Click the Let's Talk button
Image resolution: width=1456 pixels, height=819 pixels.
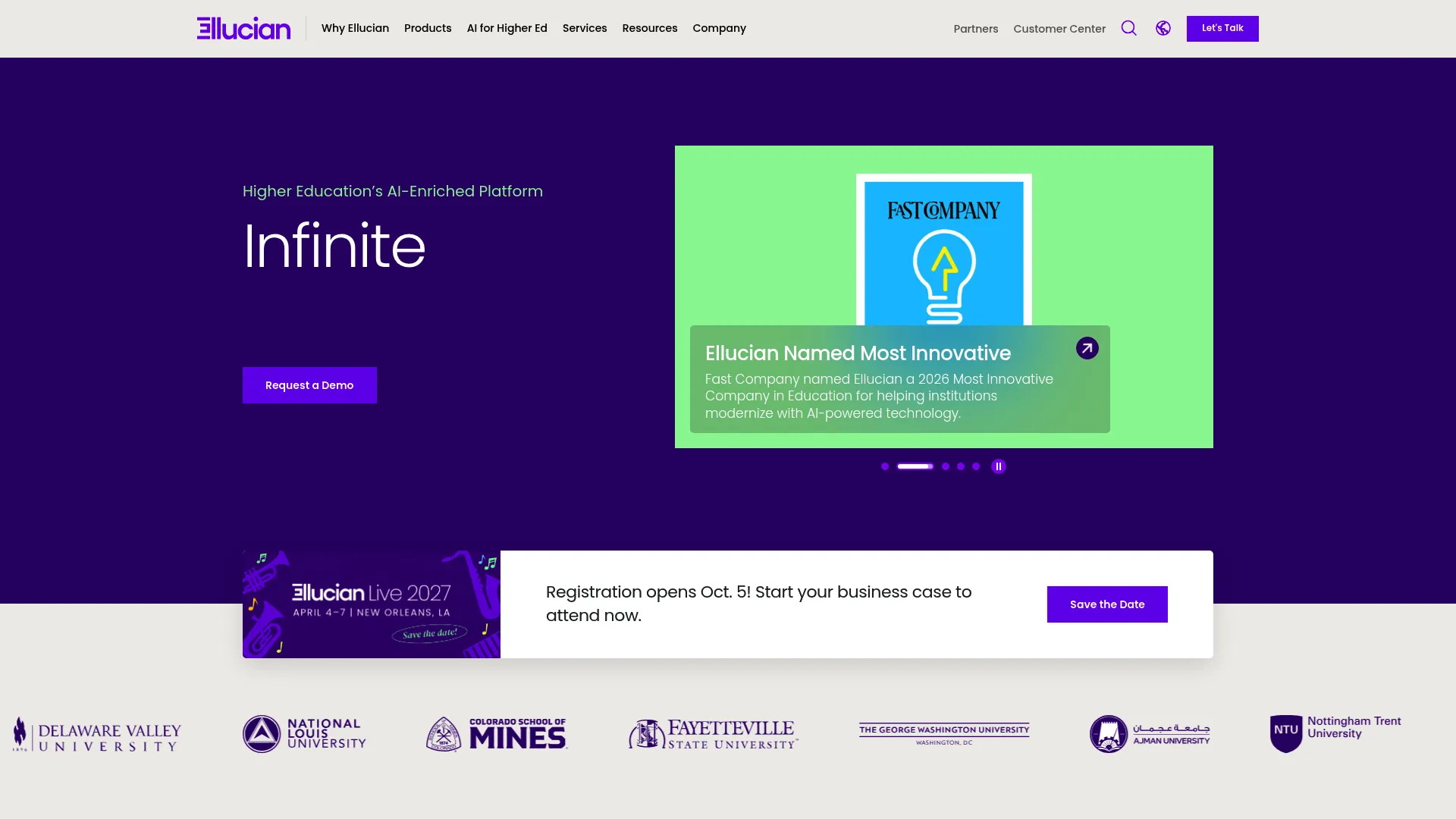pyautogui.click(x=1222, y=28)
